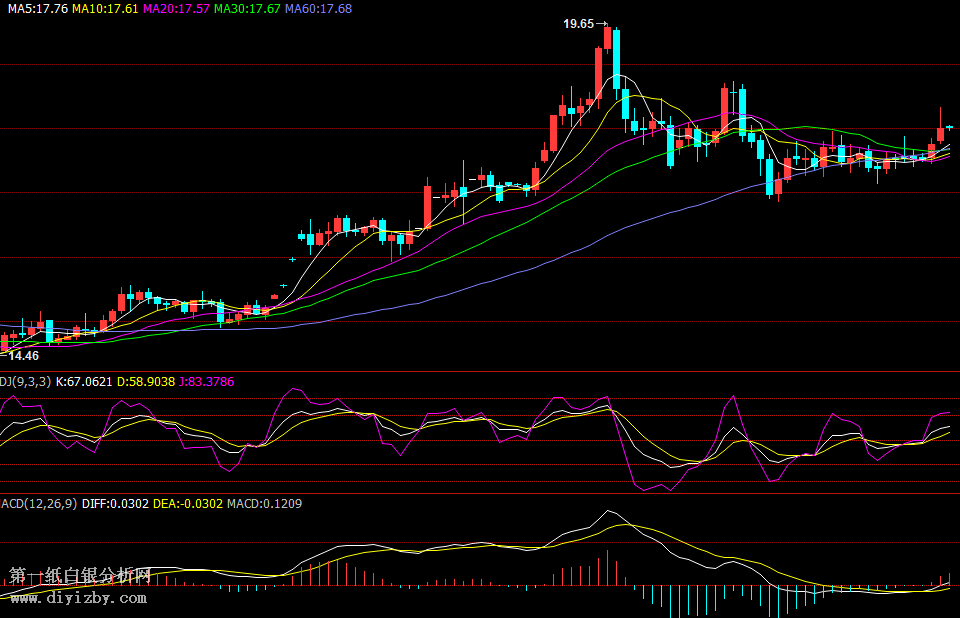The image size is (960, 618).
Task: Select the MACD:0.1209 value label
Action: tap(264, 503)
